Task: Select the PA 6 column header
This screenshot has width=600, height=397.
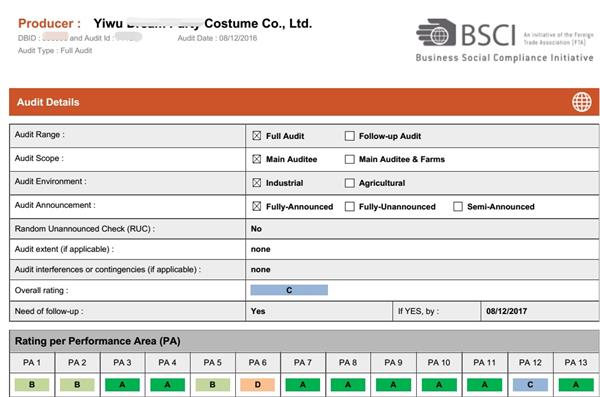Action: [x=258, y=363]
